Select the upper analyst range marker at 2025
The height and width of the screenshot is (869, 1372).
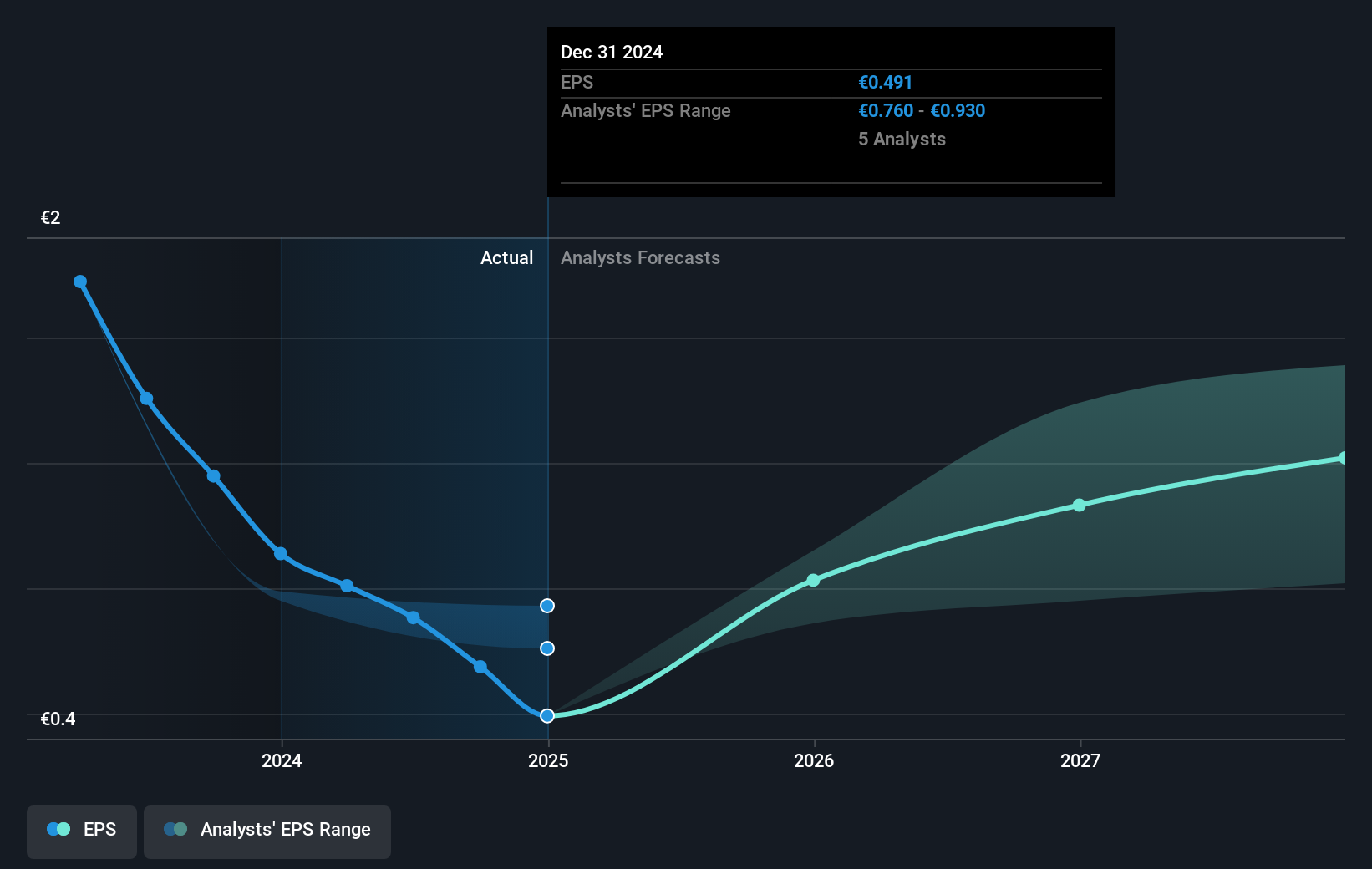point(547,606)
